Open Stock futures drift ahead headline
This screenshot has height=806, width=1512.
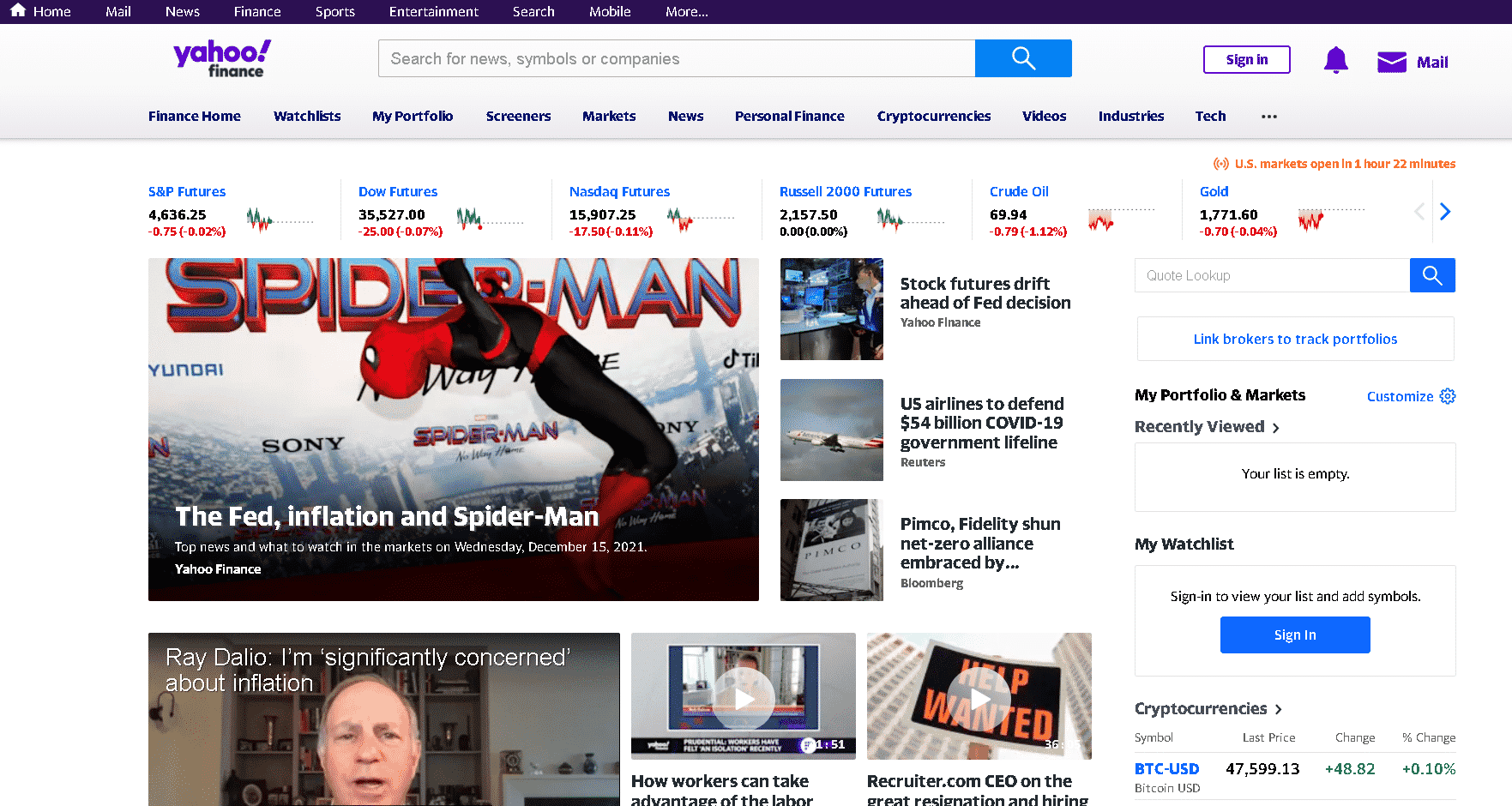(x=985, y=293)
